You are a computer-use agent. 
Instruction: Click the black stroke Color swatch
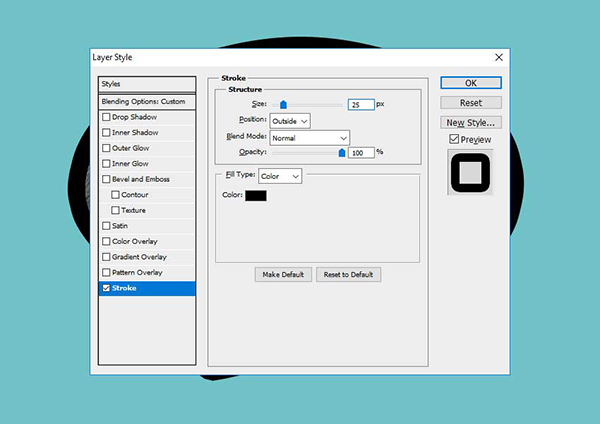(256, 195)
